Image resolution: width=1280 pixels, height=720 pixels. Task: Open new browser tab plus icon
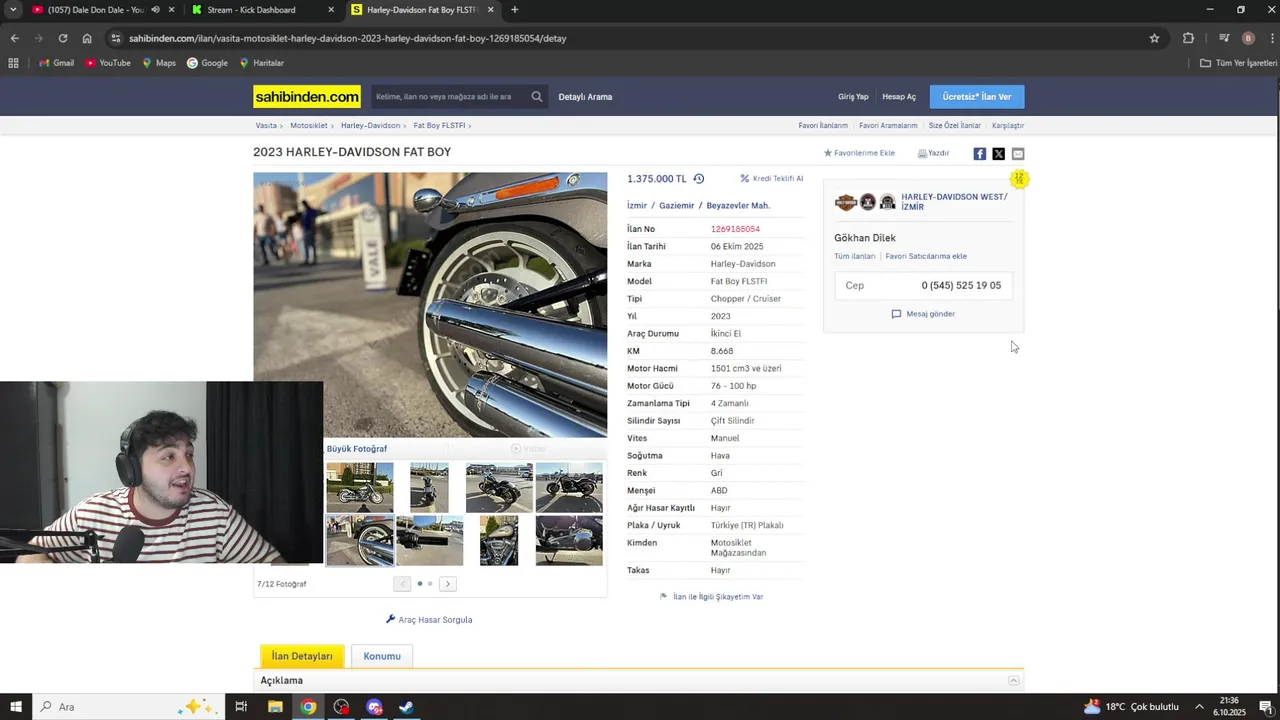click(x=514, y=10)
